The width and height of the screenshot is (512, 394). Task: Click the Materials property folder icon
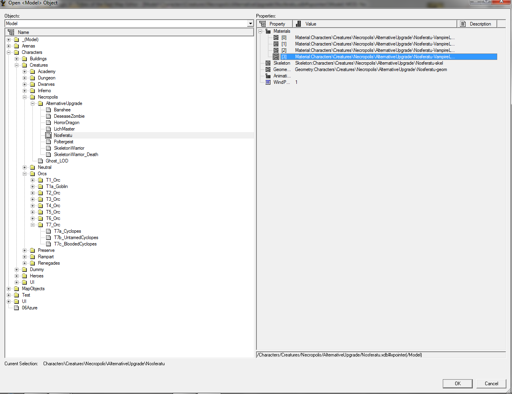pos(268,31)
